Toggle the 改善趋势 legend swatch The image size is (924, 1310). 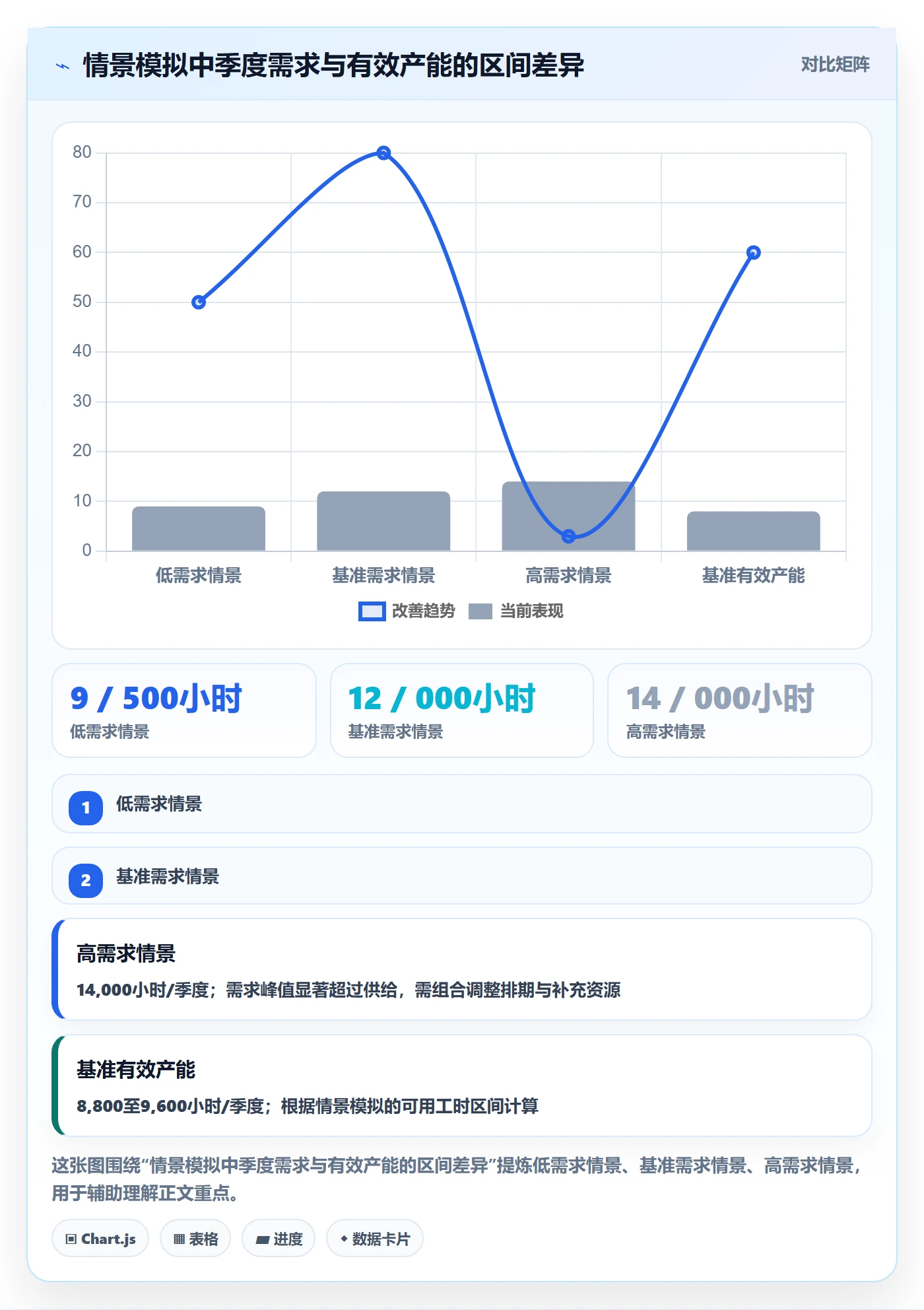tap(372, 611)
